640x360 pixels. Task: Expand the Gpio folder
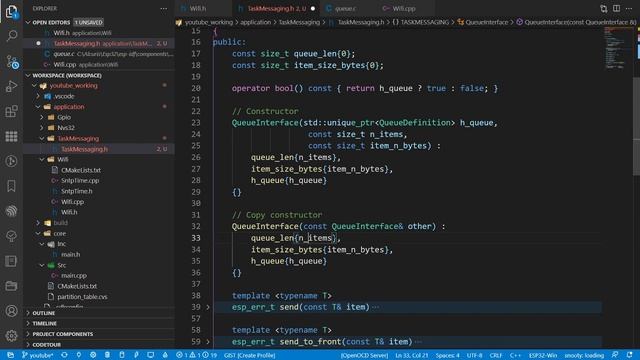42,118
